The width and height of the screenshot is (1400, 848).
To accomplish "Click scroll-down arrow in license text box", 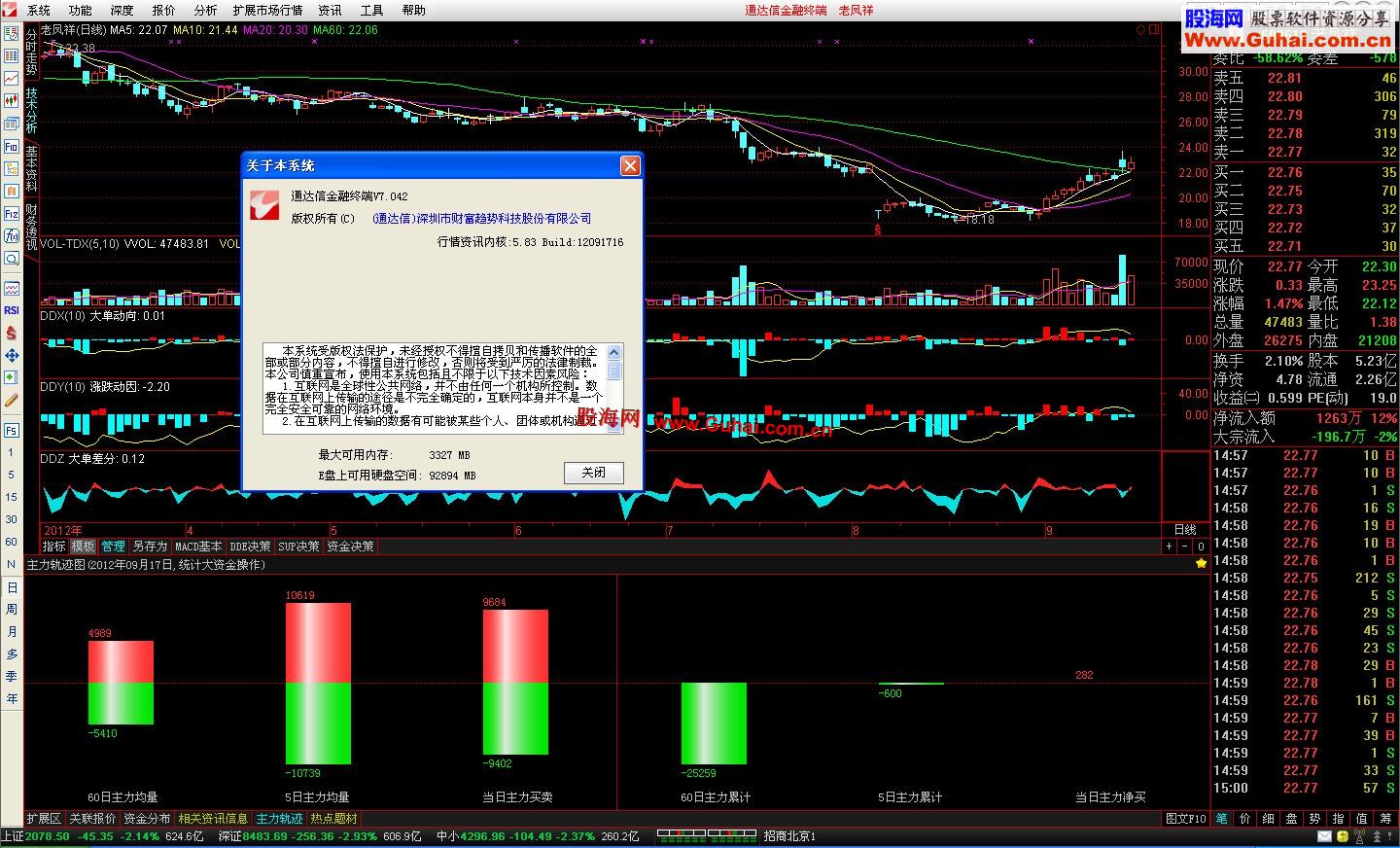I will (x=613, y=425).
